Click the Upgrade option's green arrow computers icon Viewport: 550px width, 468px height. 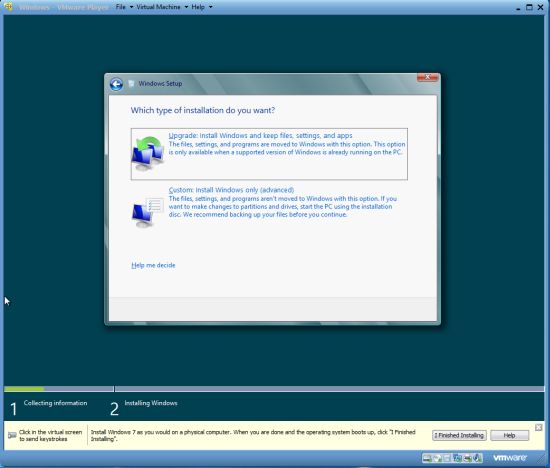click(x=148, y=153)
